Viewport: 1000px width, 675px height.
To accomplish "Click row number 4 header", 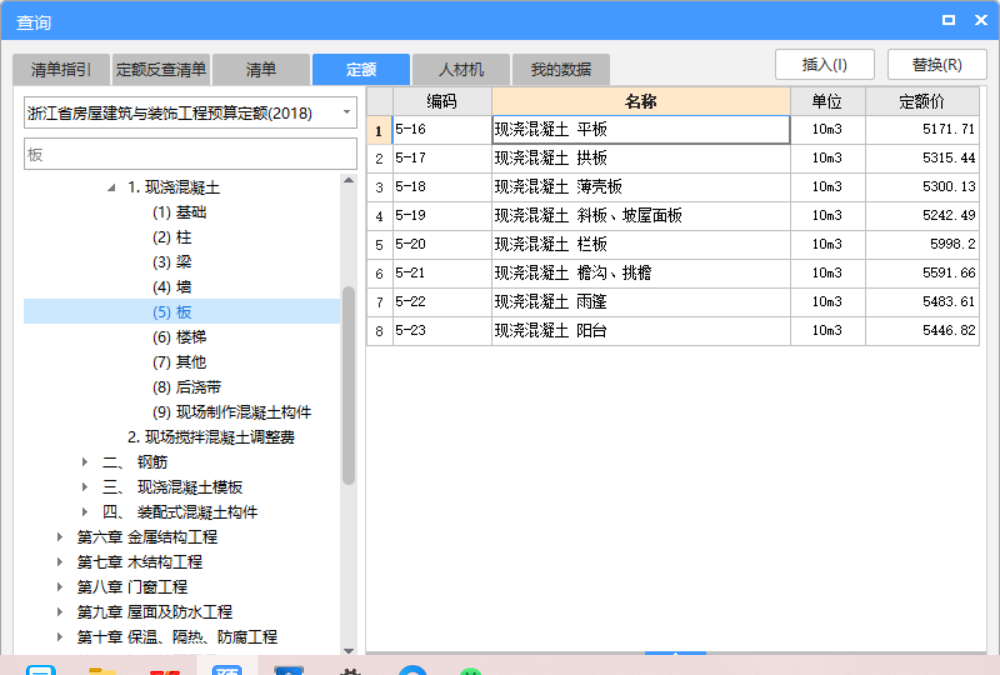I will [379, 216].
